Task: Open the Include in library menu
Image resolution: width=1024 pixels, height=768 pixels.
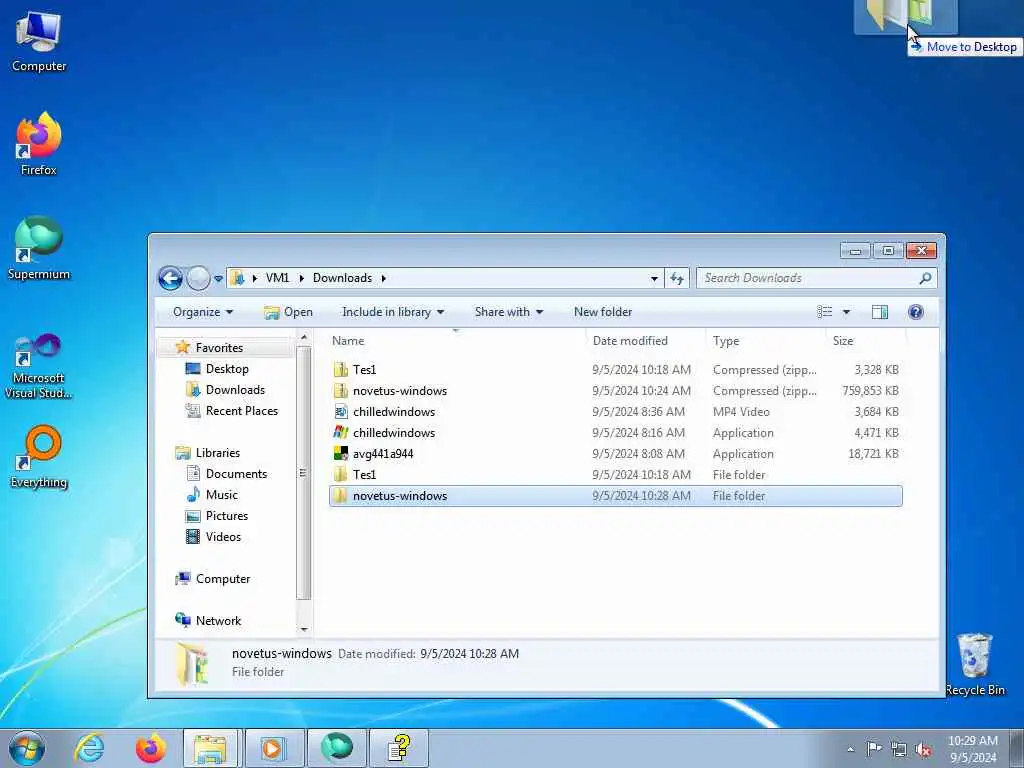Action: click(392, 312)
